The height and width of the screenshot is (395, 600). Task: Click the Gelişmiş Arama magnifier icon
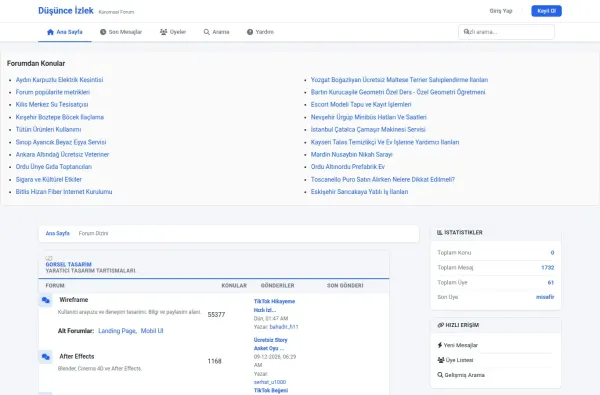[440, 375]
